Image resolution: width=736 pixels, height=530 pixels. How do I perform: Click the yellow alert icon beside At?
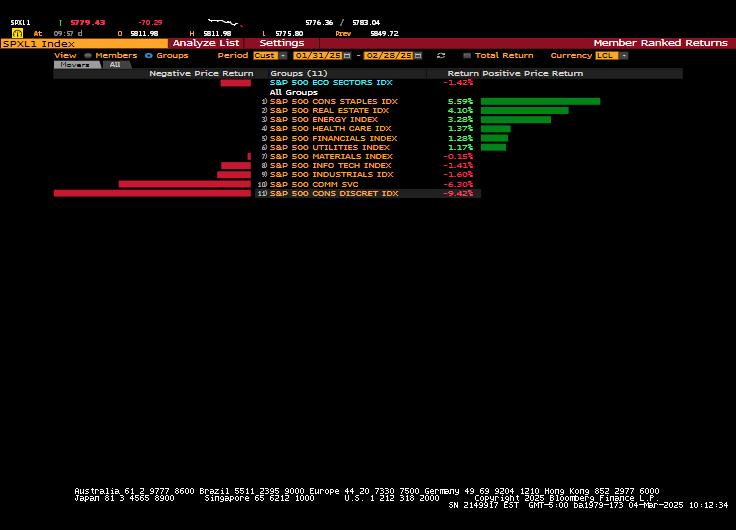click(17, 33)
